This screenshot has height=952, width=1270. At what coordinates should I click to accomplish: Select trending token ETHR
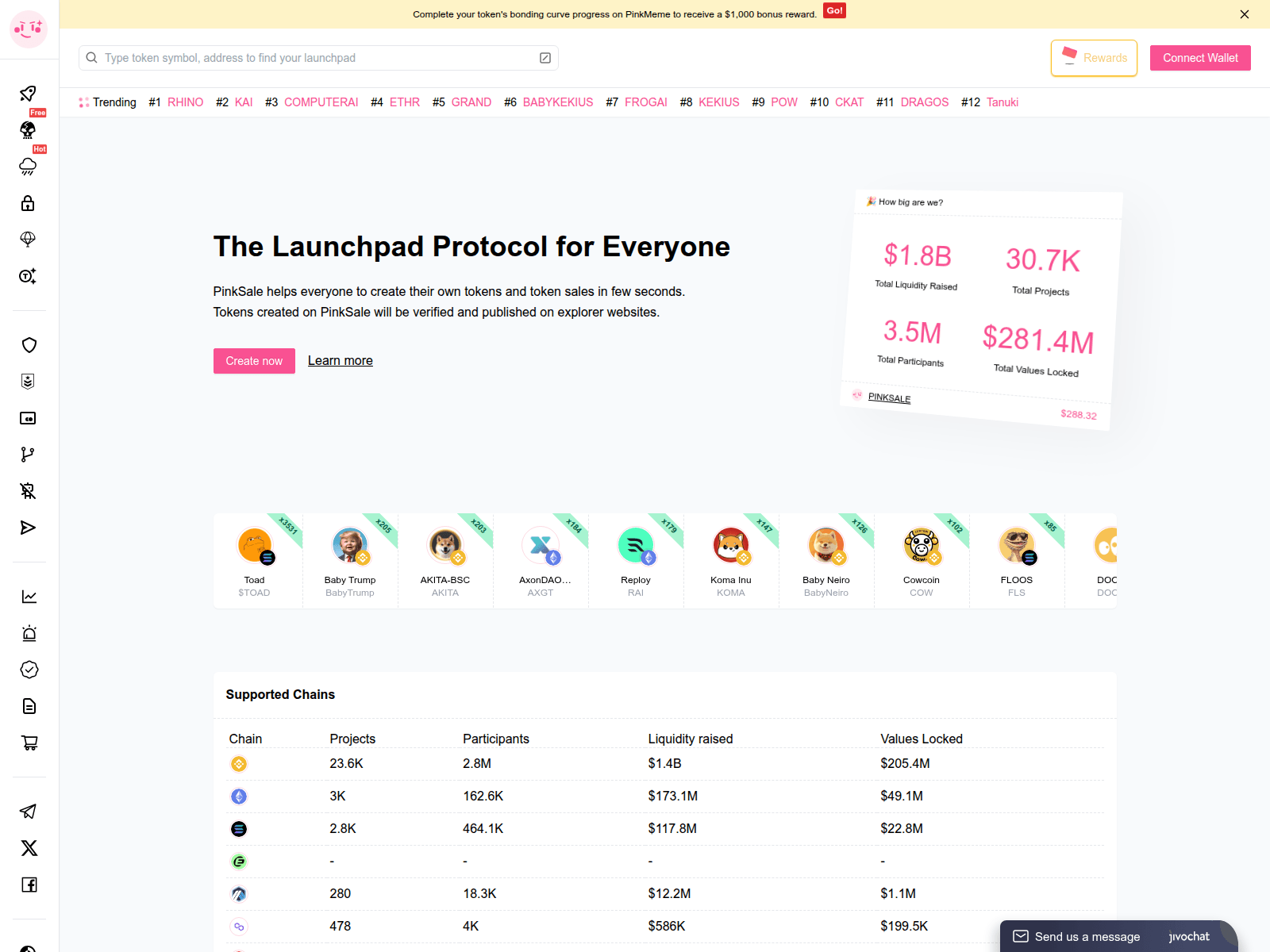tap(405, 102)
